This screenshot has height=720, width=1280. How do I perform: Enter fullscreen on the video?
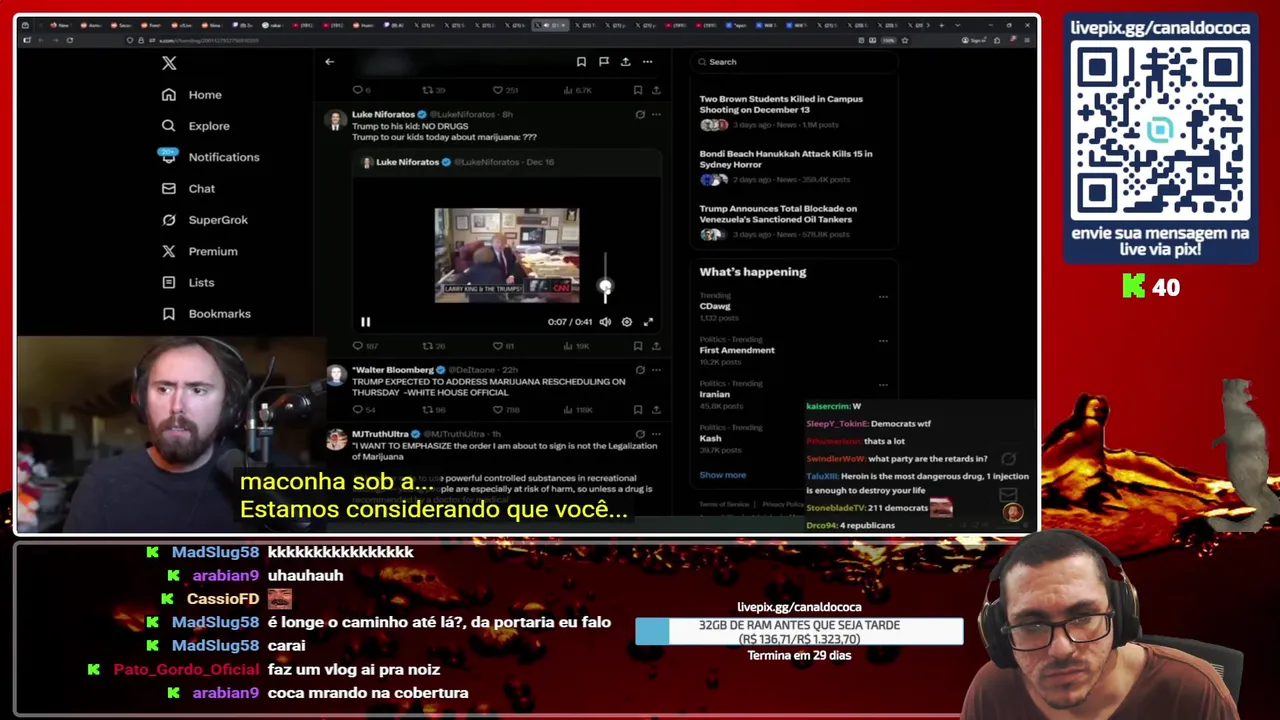(x=648, y=322)
